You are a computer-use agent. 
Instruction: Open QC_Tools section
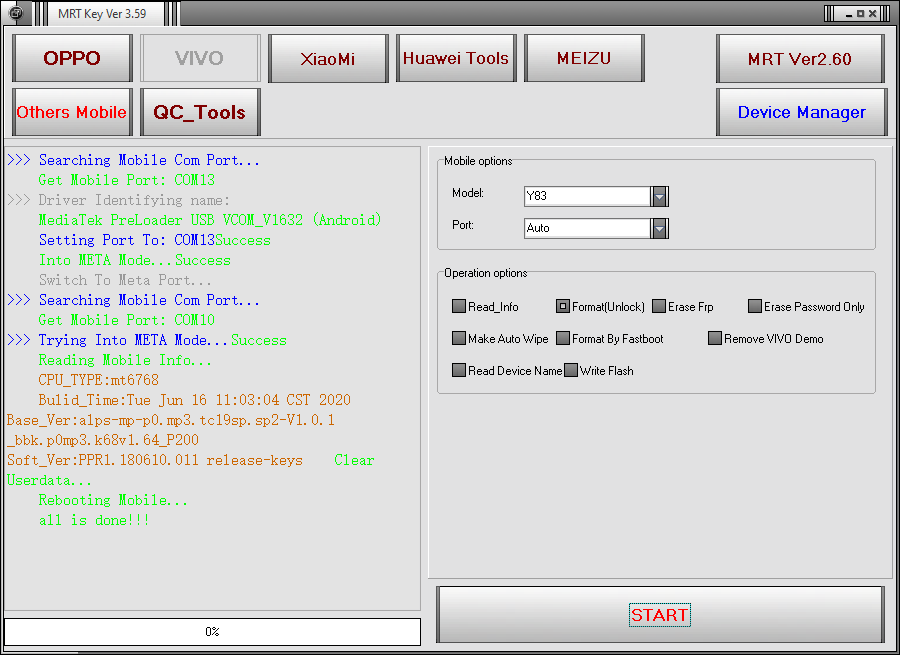[200, 112]
